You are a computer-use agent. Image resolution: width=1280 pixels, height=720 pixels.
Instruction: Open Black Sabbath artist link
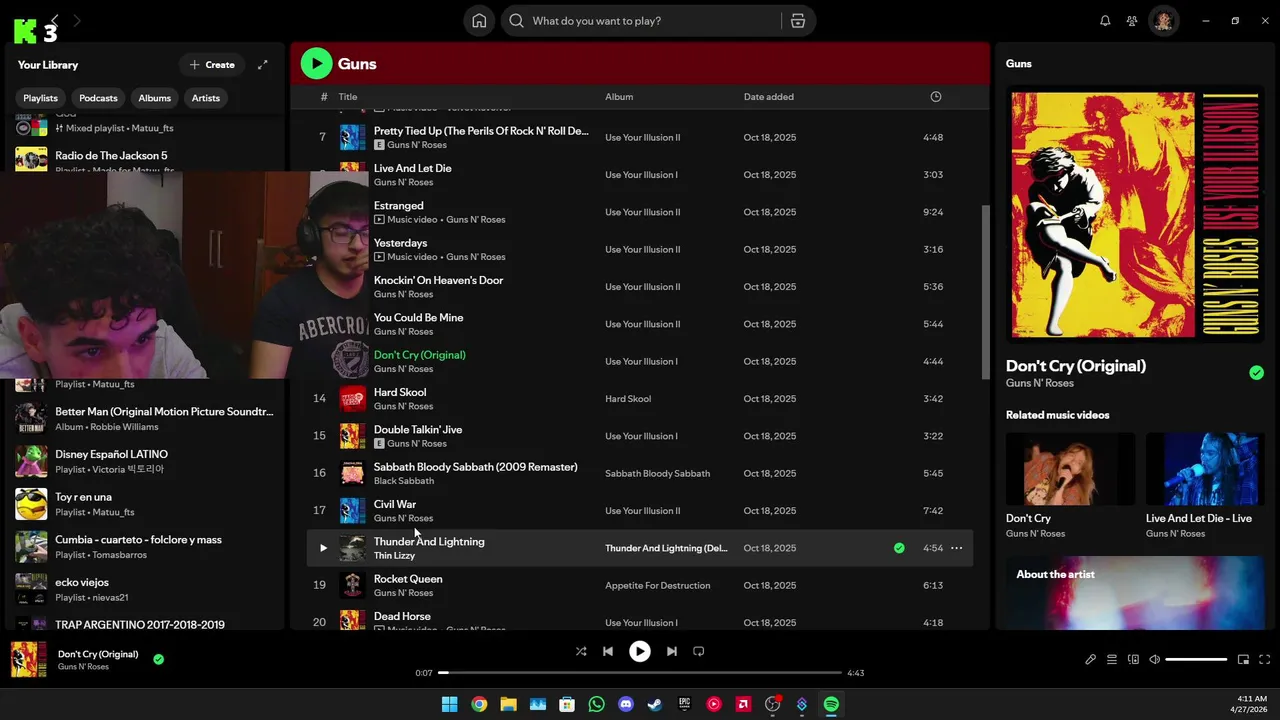coord(404,481)
